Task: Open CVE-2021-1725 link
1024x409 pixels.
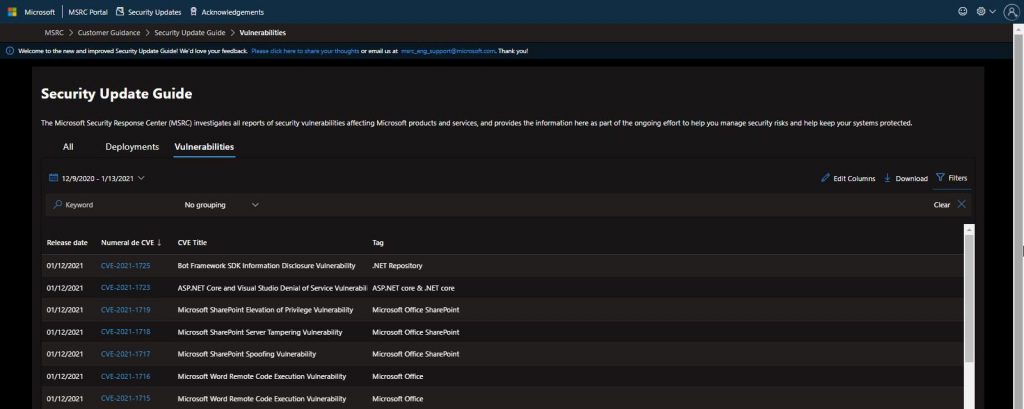Action: coord(125,266)
